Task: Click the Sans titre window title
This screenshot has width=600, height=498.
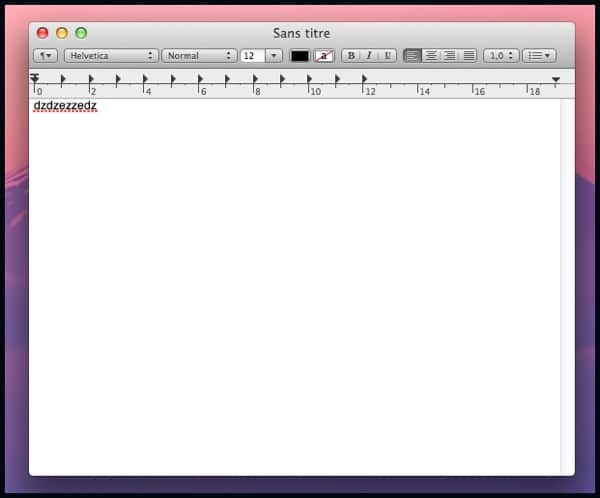Action: 302,33
